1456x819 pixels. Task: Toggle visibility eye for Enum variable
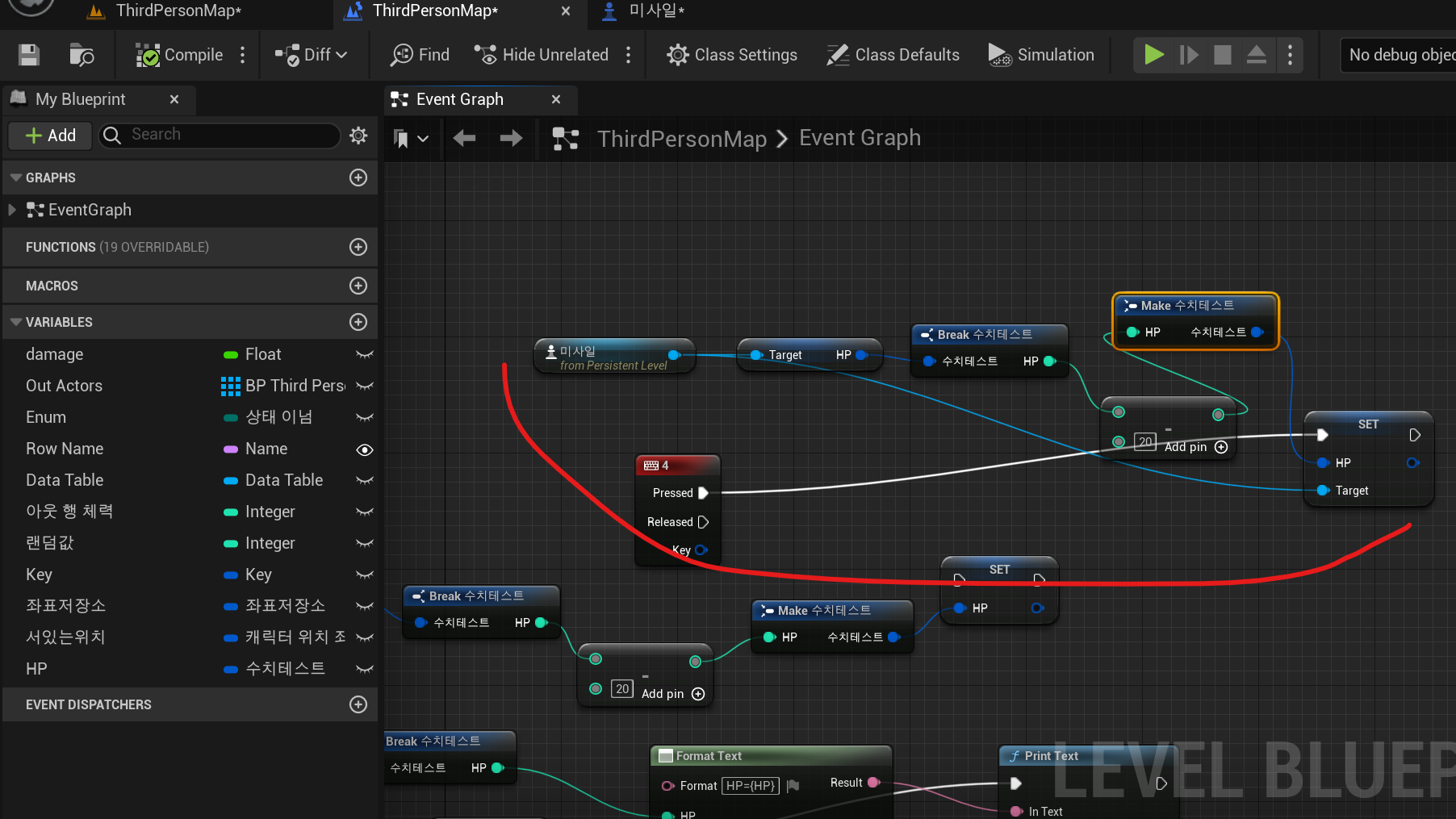pyautogui.click(x=365, y=417)
